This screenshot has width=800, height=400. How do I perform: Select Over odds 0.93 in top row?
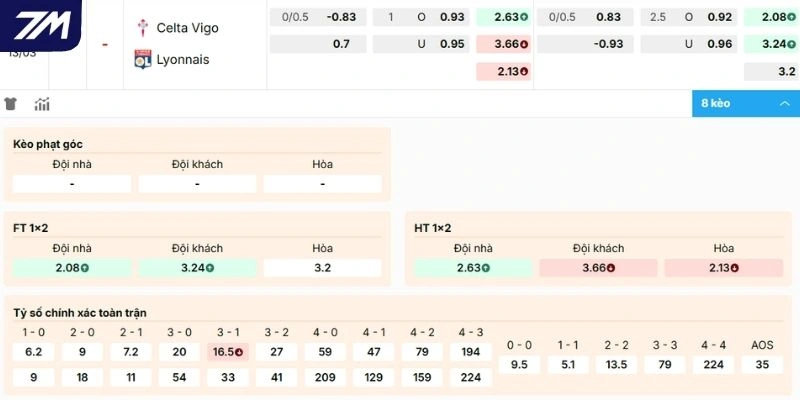pos(452,17)
